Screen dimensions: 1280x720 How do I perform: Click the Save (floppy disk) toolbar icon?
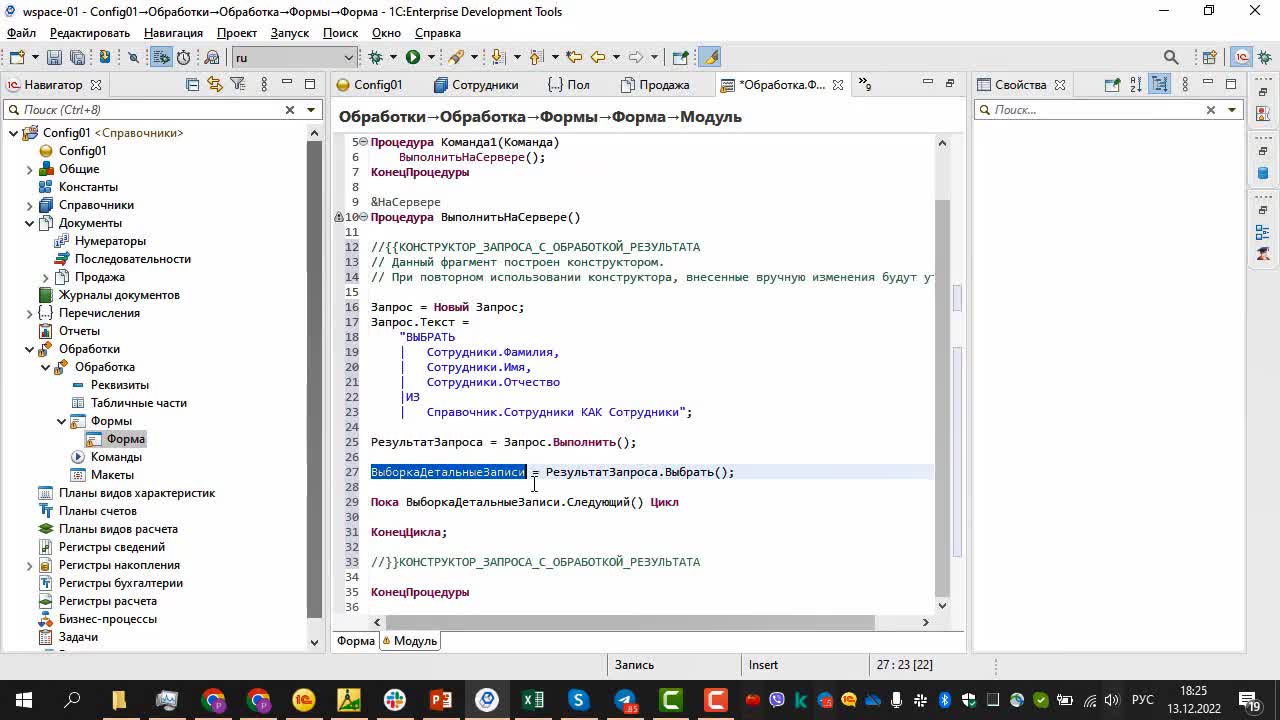click(53, 58)
